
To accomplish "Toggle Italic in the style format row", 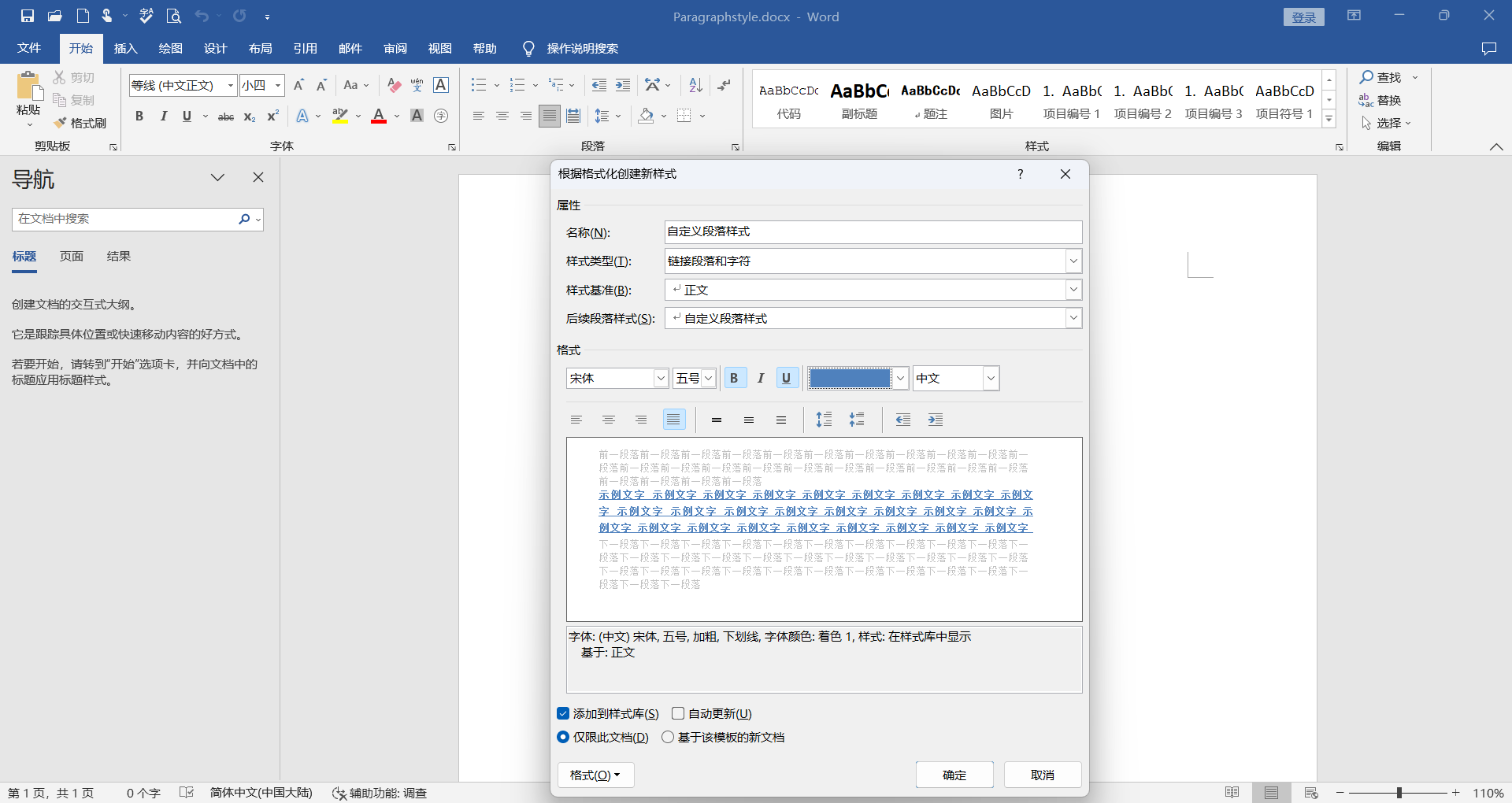I will 760,379.
